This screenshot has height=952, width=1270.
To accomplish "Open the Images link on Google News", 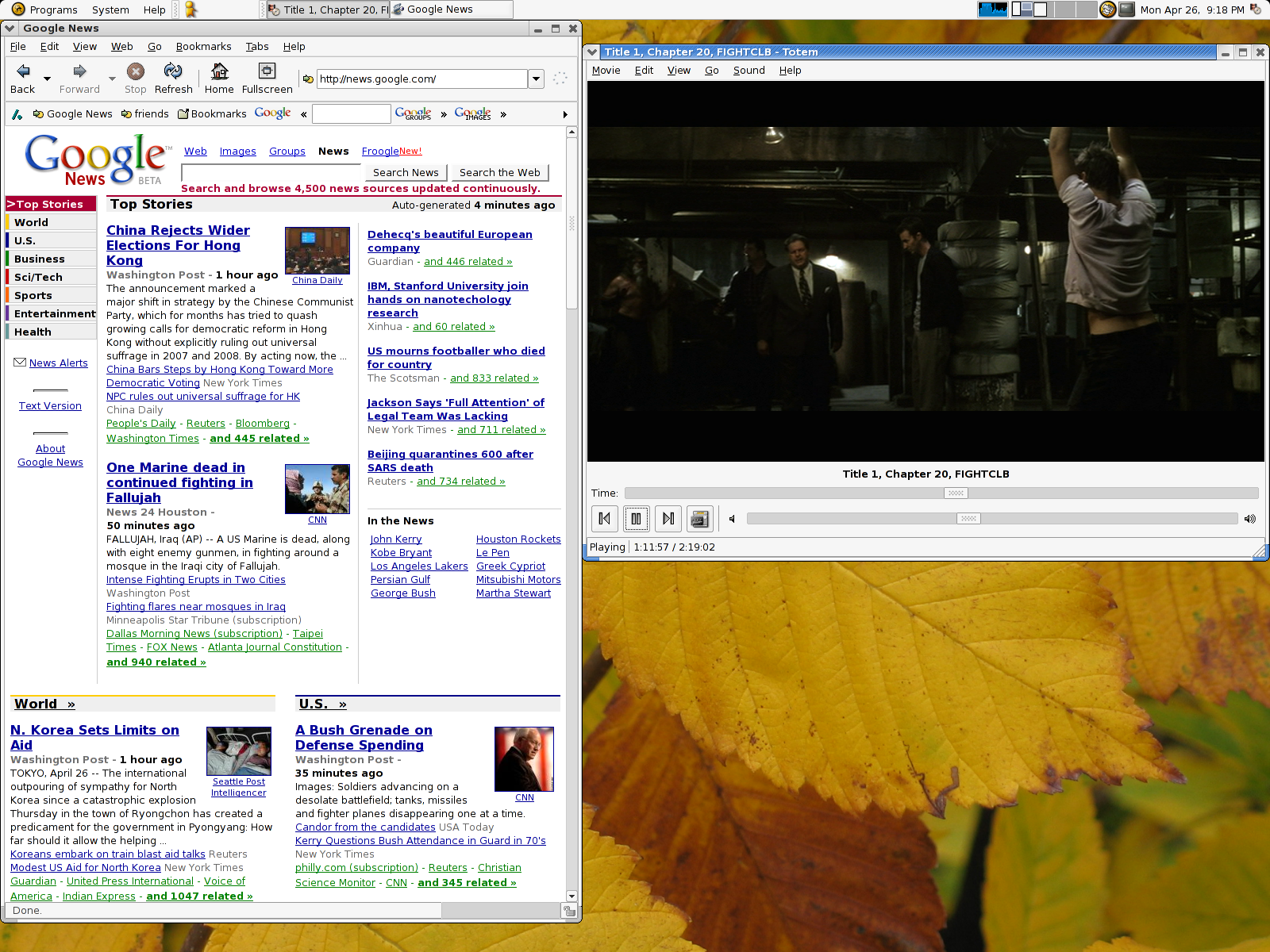I will (x=238, y=151).
